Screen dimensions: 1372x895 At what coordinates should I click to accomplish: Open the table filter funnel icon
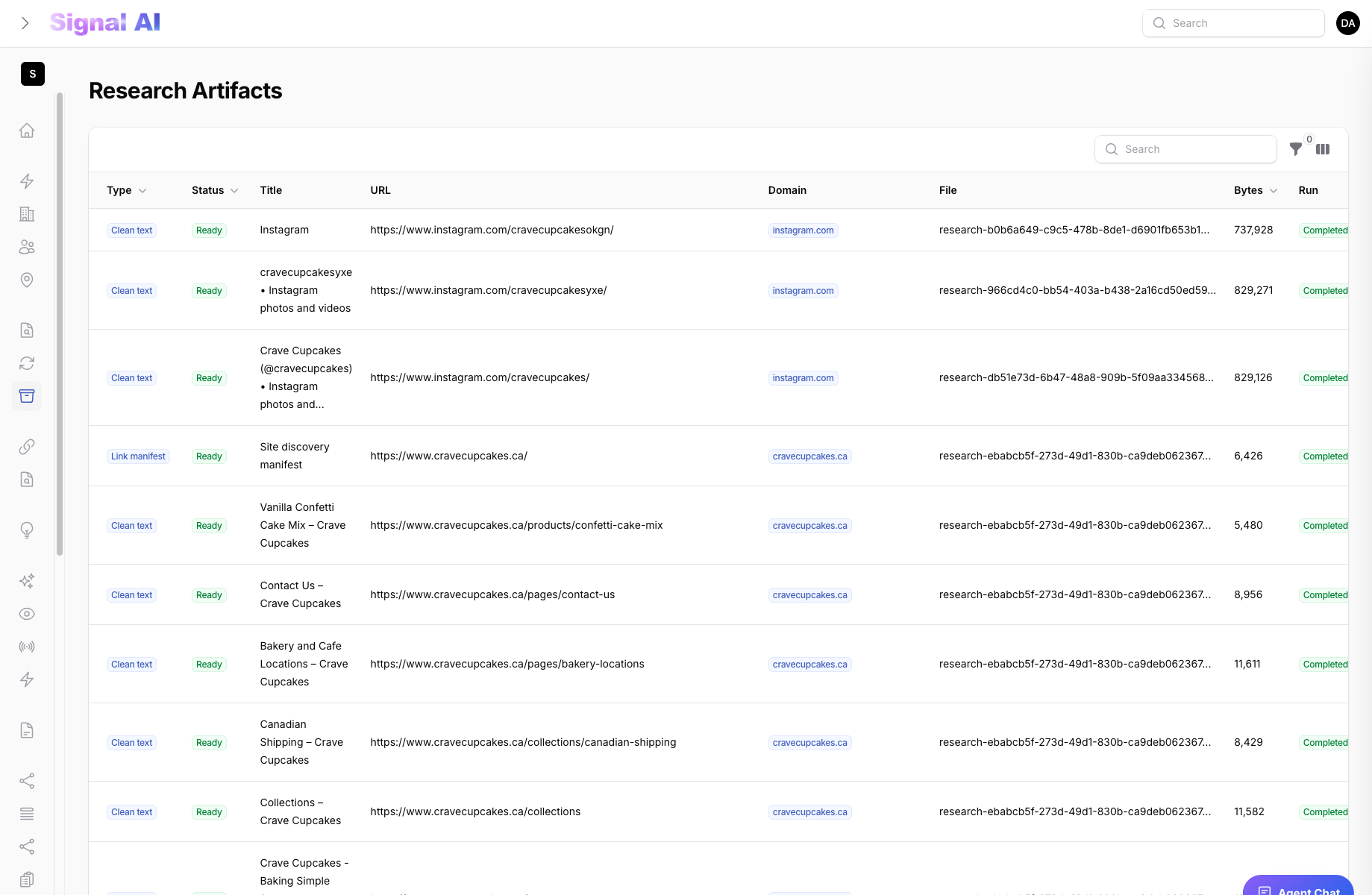click(x=1296, y=149)
